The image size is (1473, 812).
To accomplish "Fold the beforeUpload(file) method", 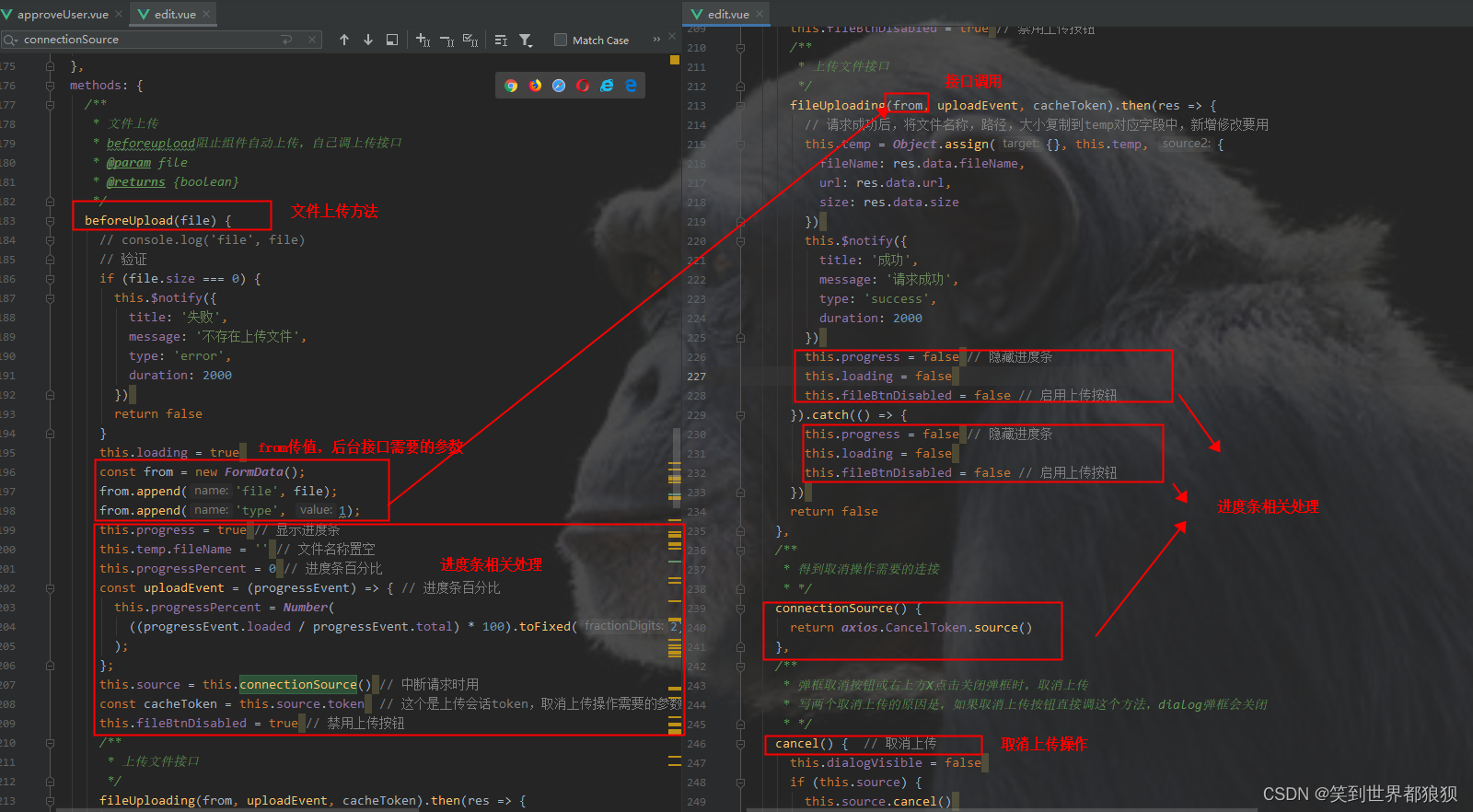I will pyautogui.click(x=50, y=221).
